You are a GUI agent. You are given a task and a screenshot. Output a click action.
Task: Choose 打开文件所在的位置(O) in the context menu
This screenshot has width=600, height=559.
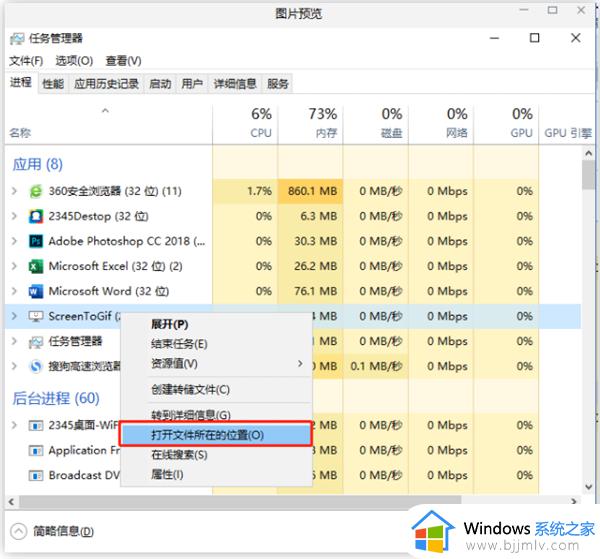216,435
